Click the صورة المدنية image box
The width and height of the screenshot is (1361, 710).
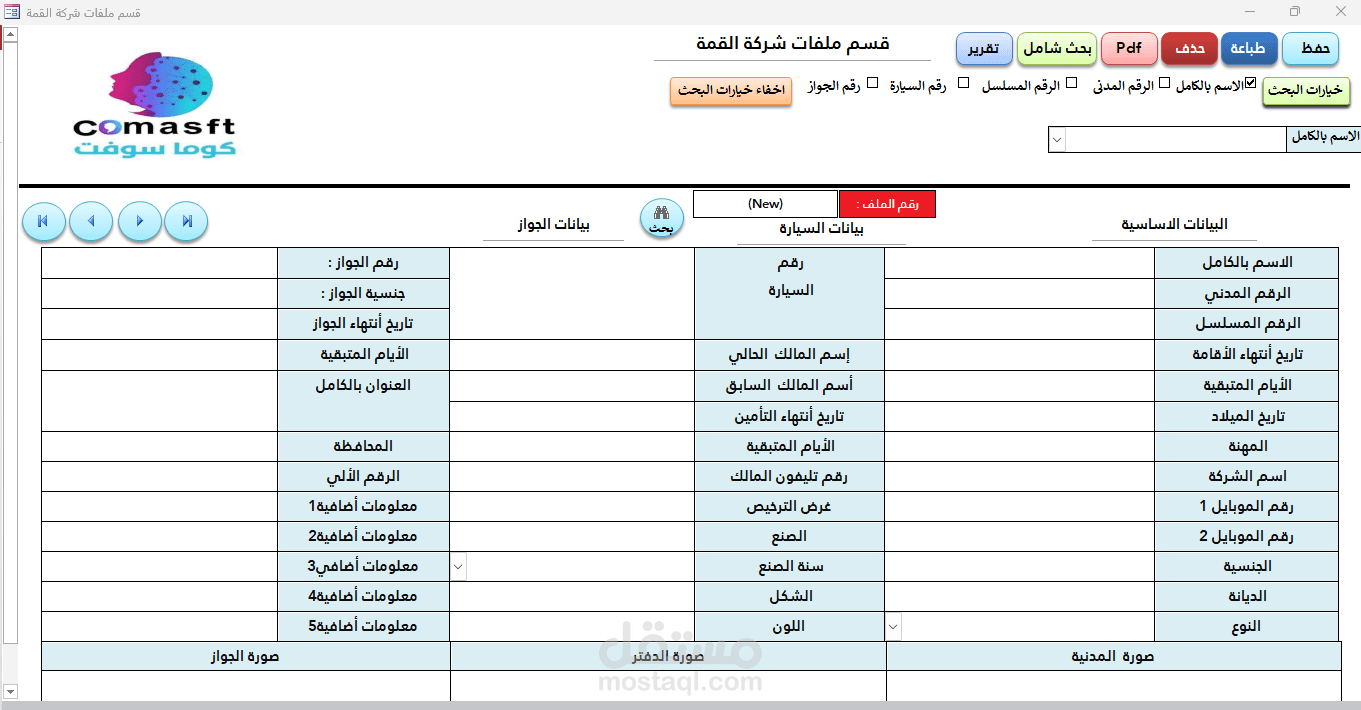[1114, 686]
